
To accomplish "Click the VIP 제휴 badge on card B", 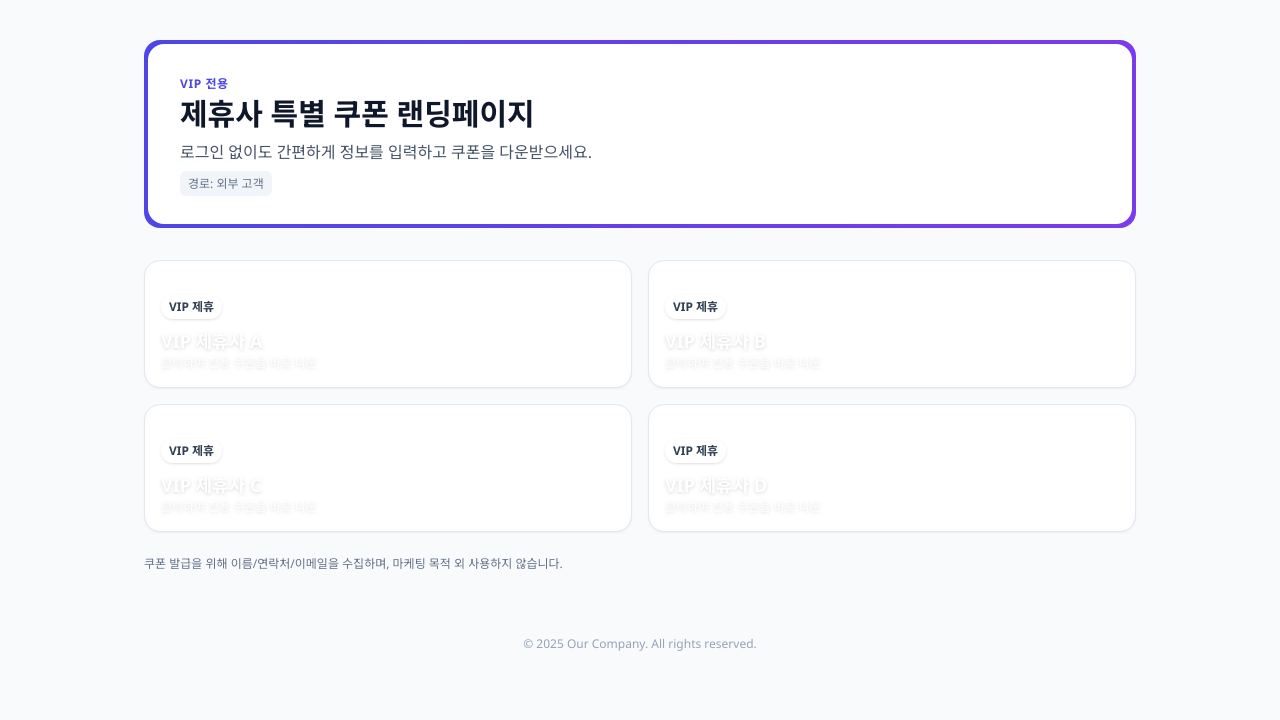I will (x=695, y=307).
